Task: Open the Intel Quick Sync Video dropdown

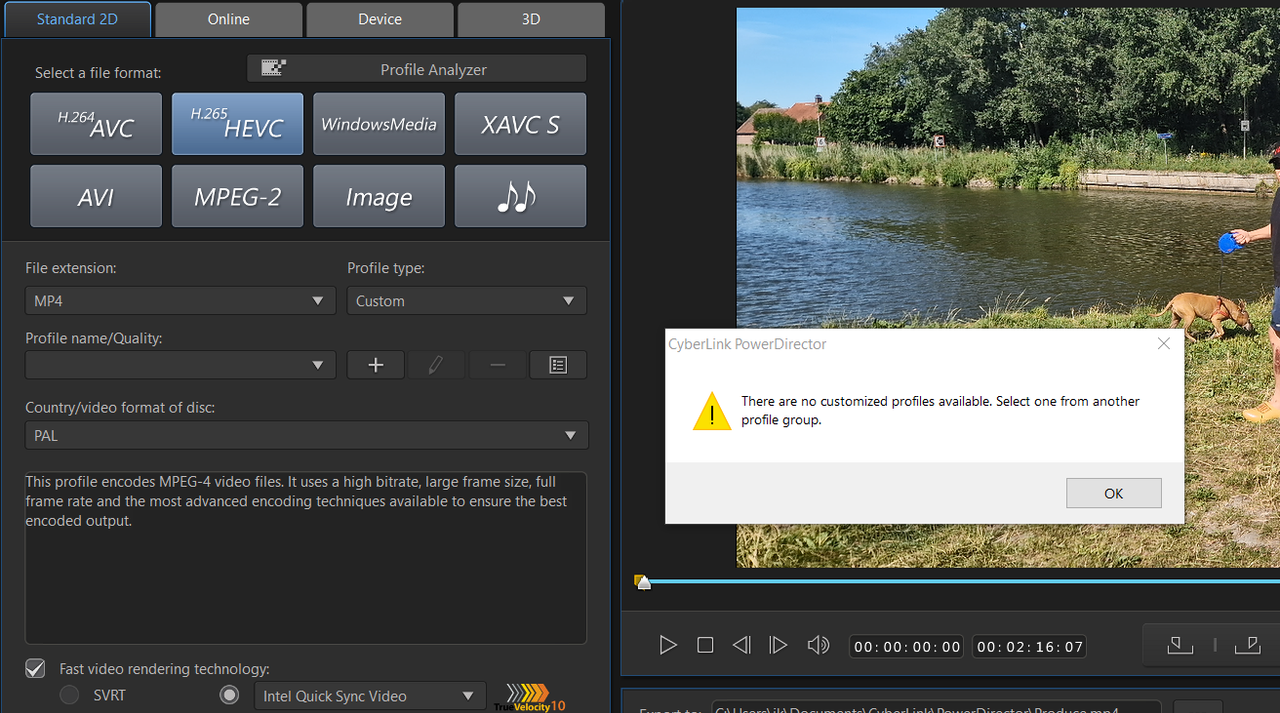Action: 370,695
